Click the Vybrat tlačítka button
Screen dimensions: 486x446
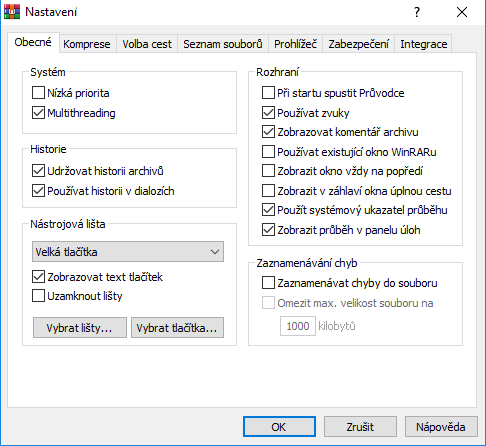[177, 328]
